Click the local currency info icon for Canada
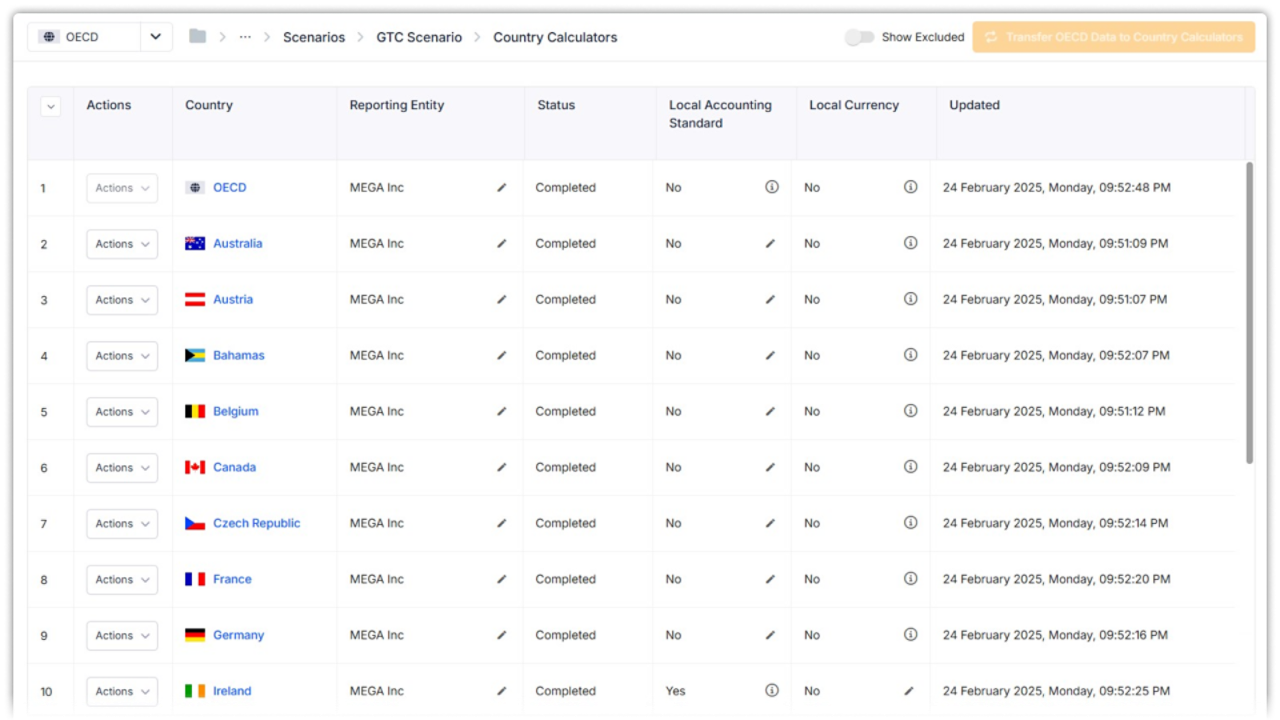 [x=910, y=467]
